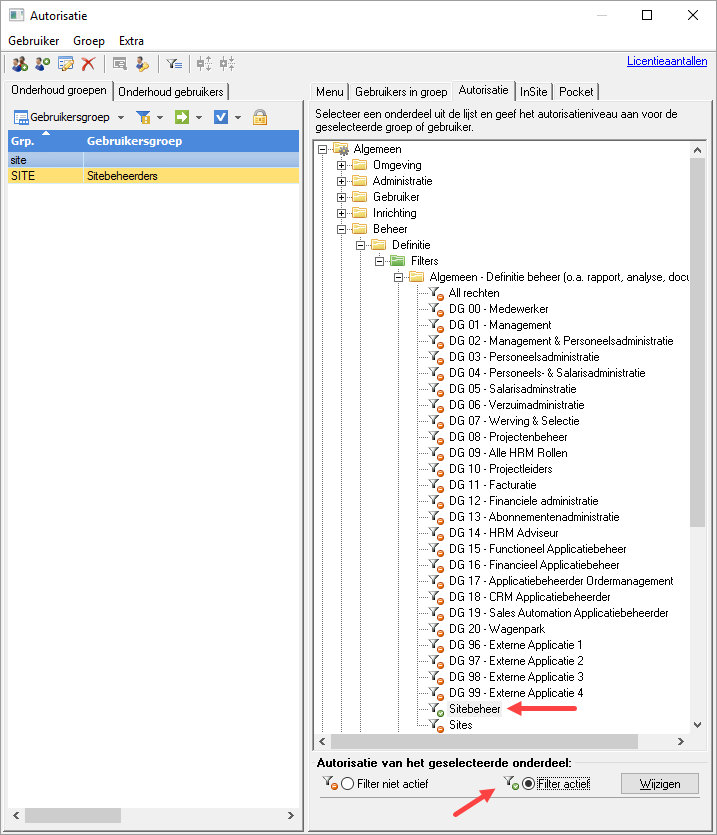Click the expand tree vertical arrows icon

pos(204,64)
